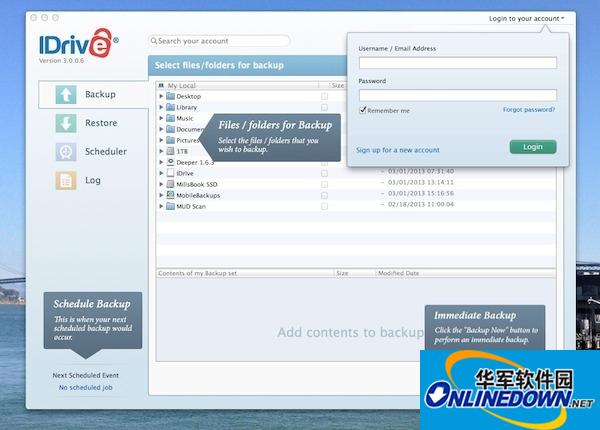Select the Deeper 1.6.3 disk icon
600x430 pixels.
(x=170, y=162)
